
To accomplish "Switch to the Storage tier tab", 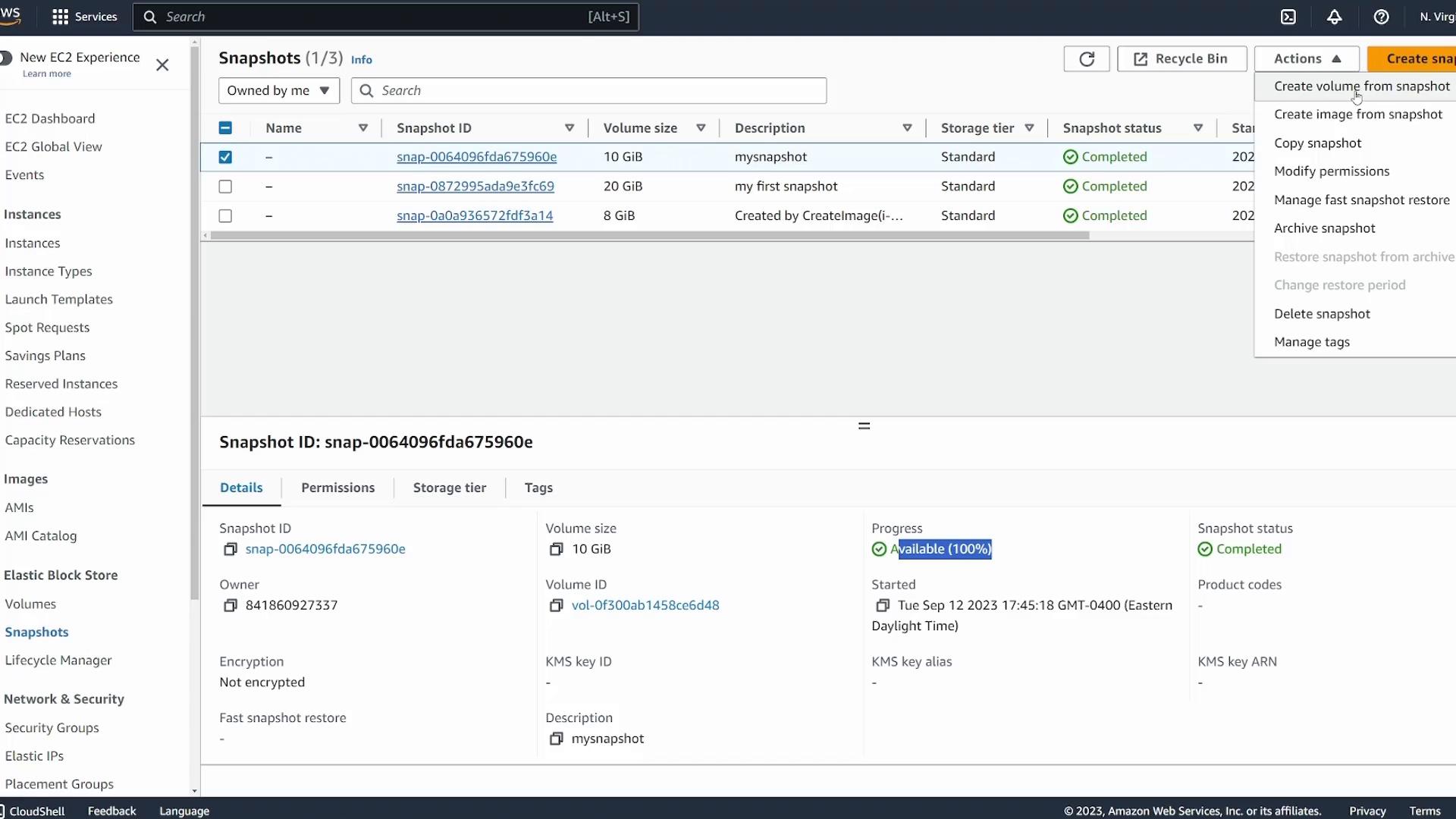I will [x=450, y=488].
